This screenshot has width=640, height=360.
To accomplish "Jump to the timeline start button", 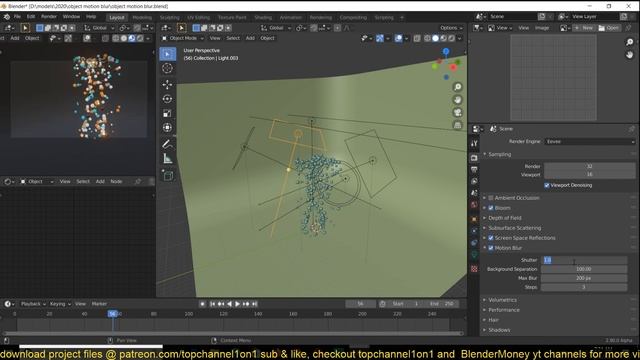I will (212, 304).
